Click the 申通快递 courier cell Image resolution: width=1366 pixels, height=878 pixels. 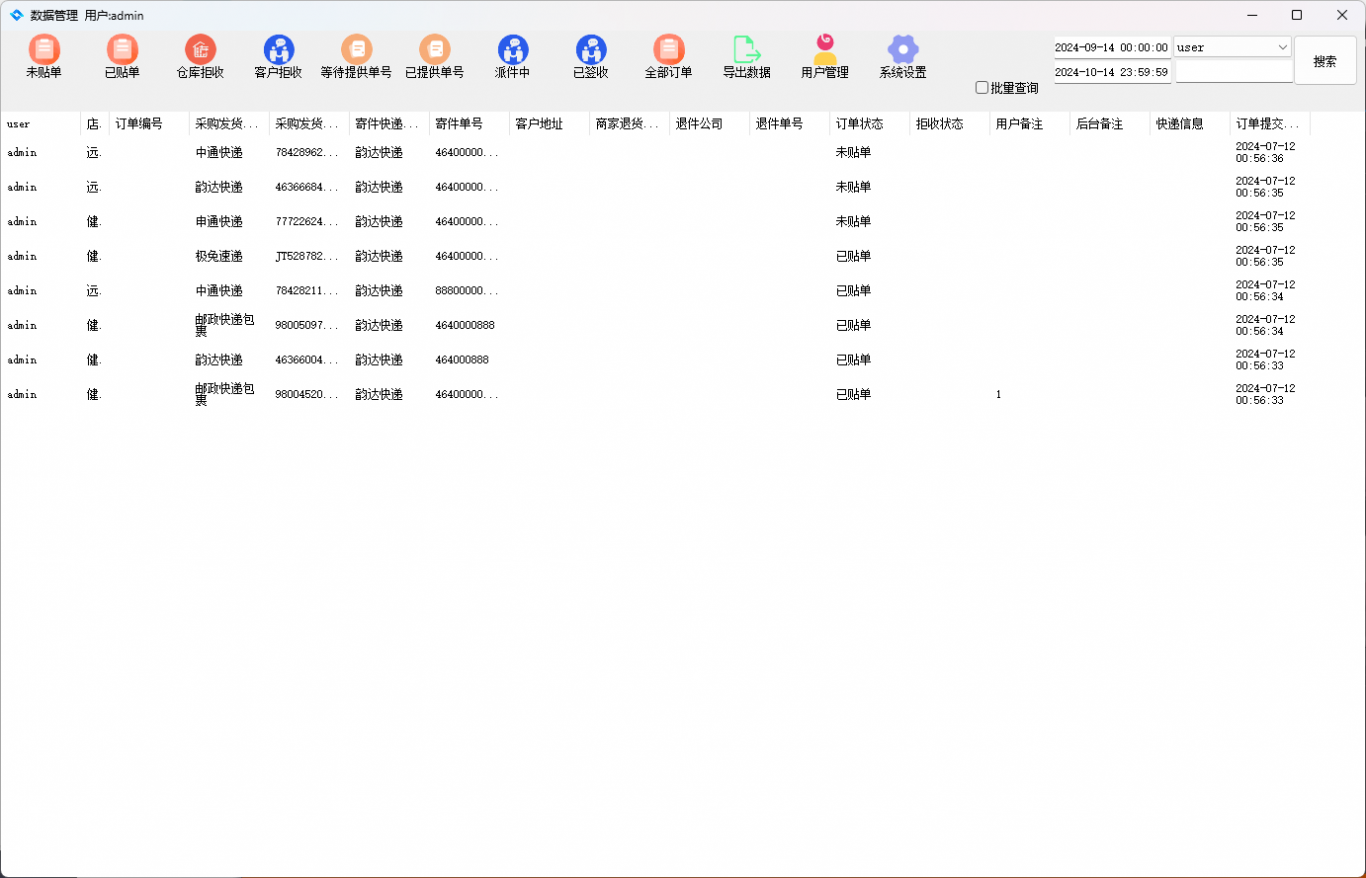[x=219, y=221]
